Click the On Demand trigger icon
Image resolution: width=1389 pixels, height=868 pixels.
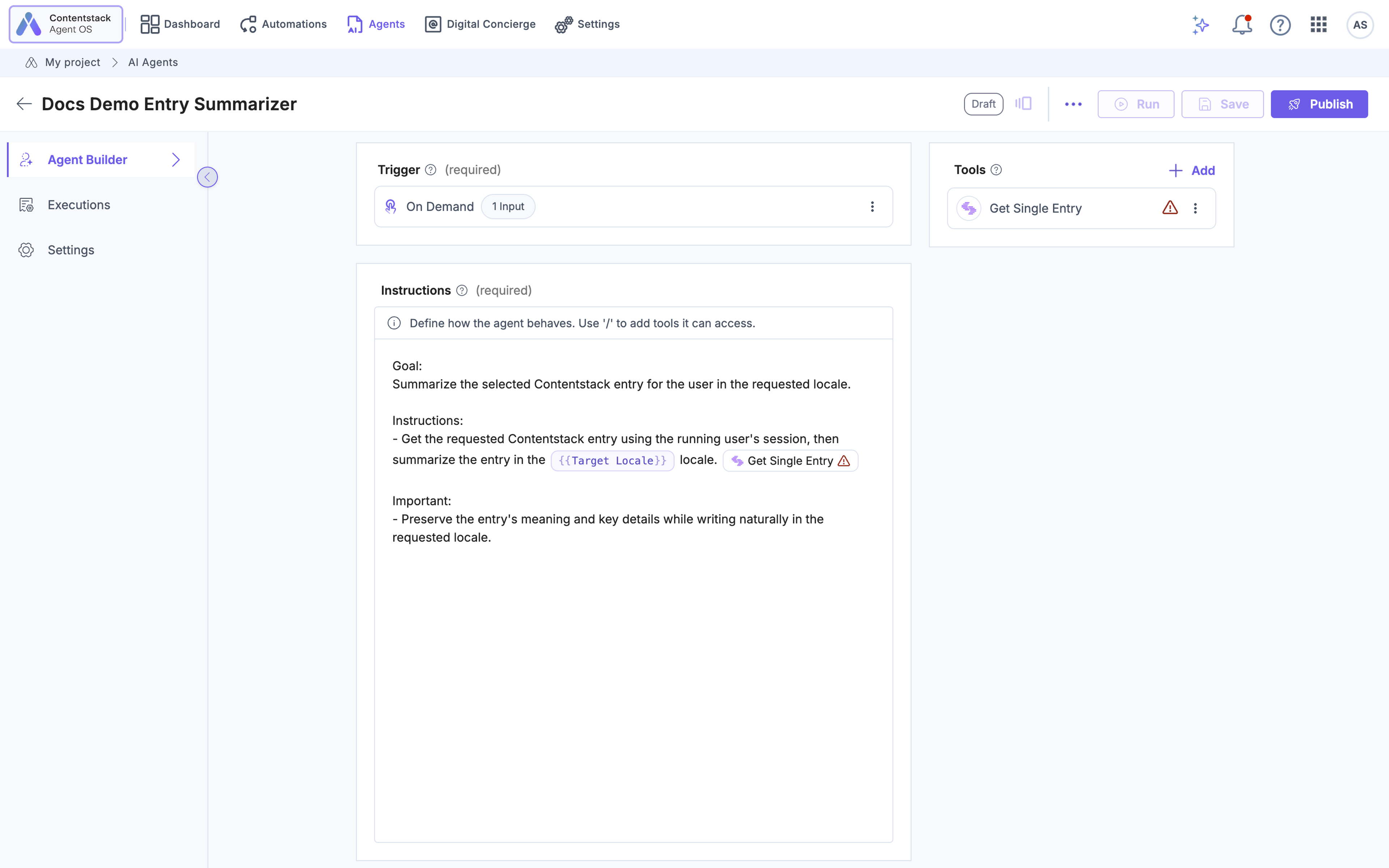point(391,207)
